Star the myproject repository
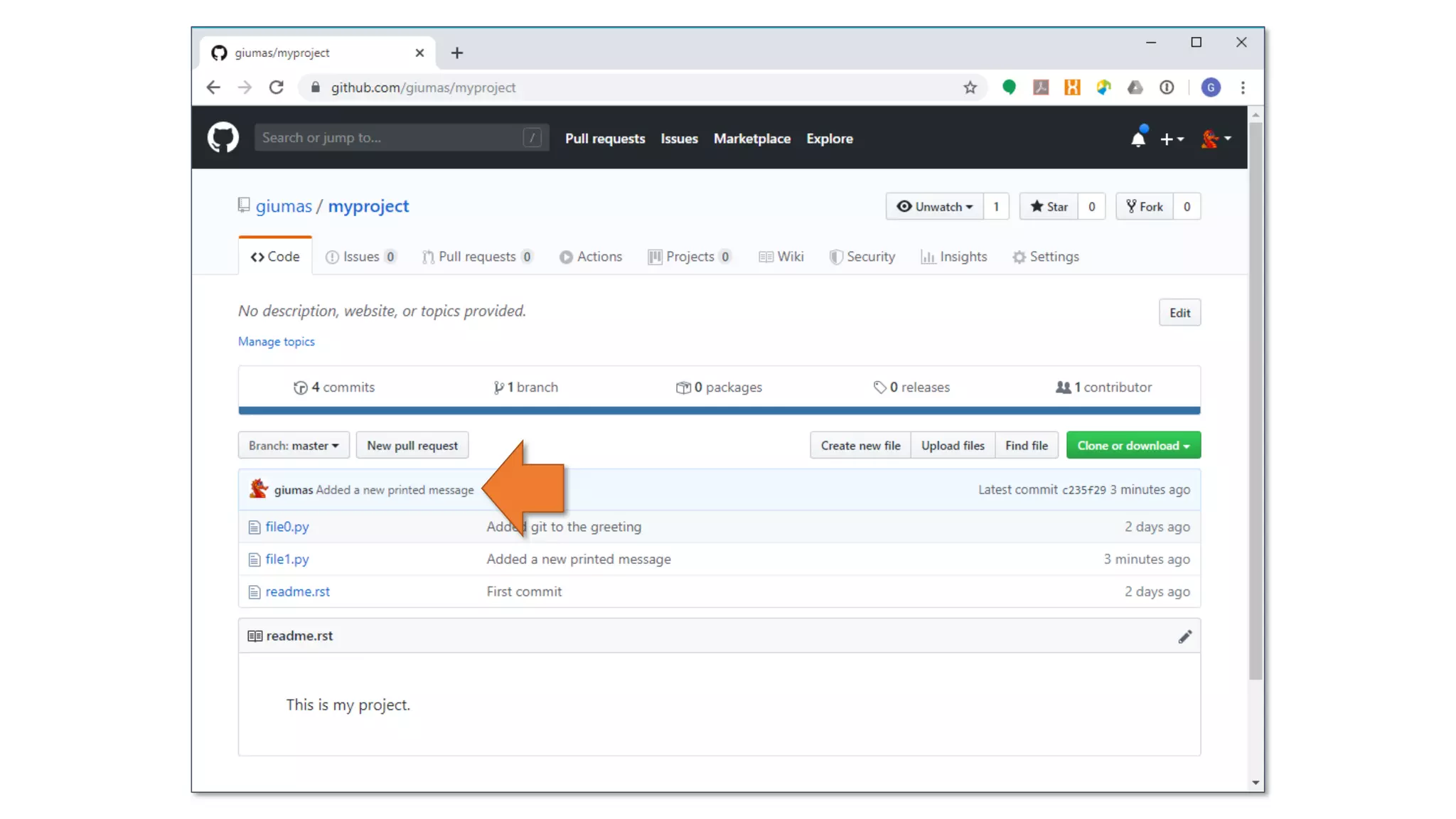This screenshot has width=1456, height=819. 1049,207
